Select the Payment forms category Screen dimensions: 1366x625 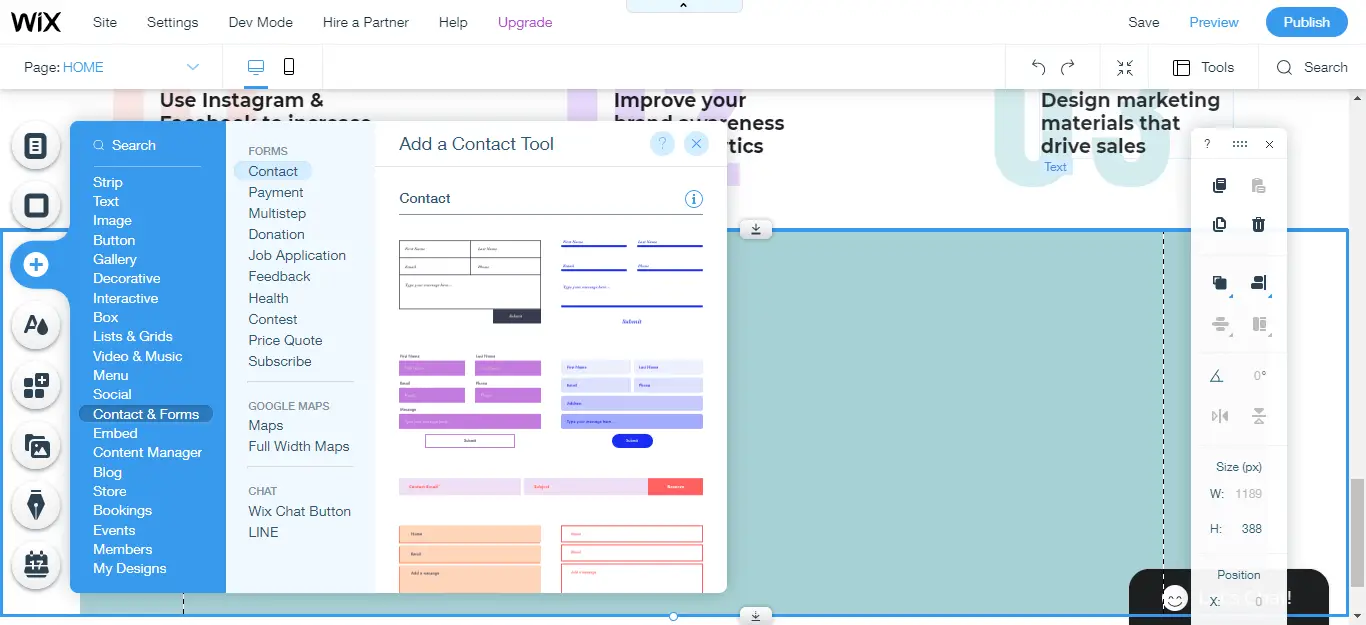[x=276, y=192]
